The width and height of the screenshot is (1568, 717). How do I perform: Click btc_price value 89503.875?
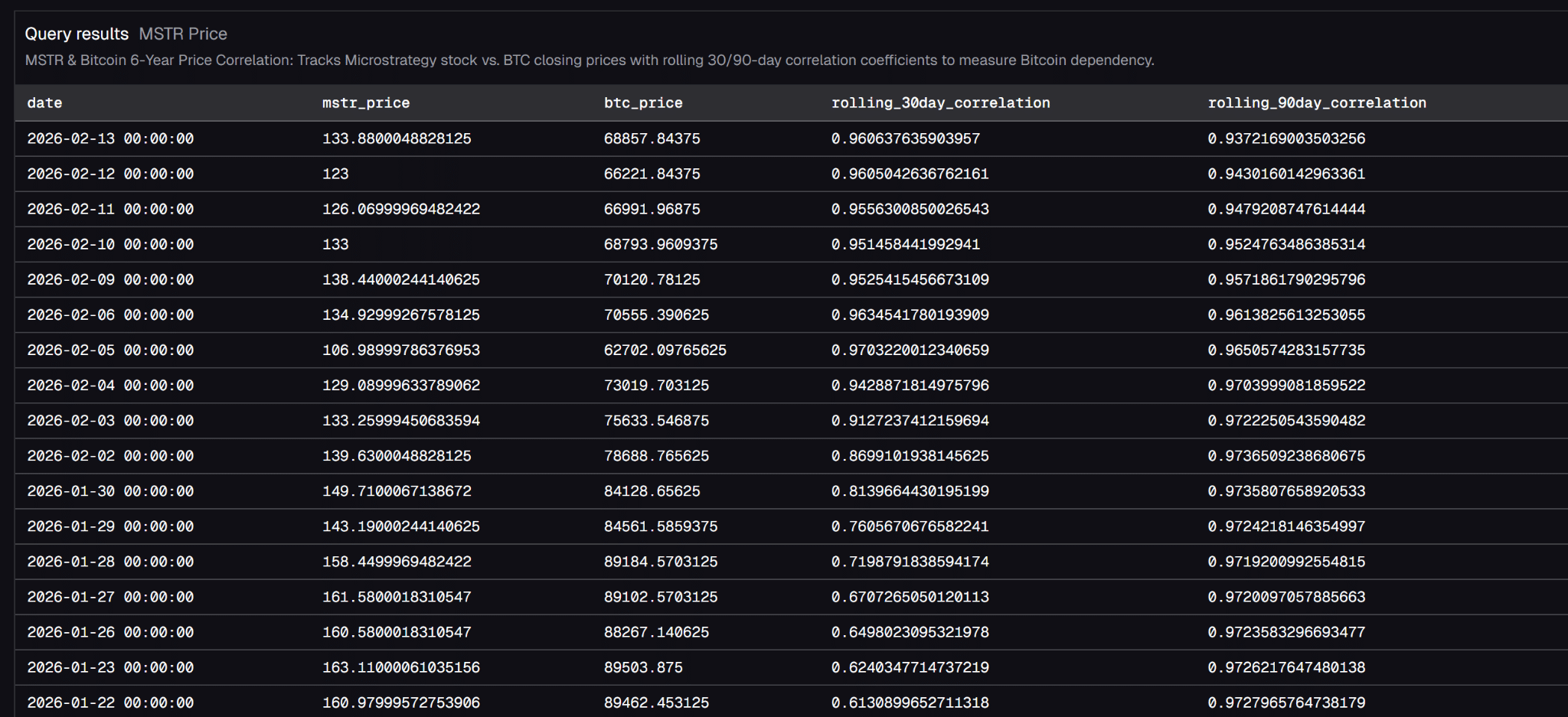click(x=643, y=666)
